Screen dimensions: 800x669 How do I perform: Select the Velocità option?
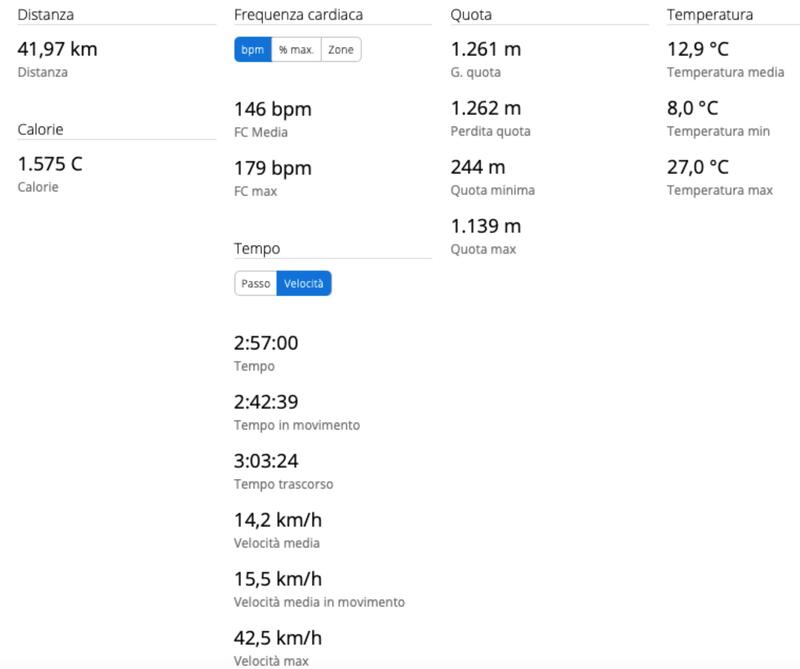coord(304,284)
